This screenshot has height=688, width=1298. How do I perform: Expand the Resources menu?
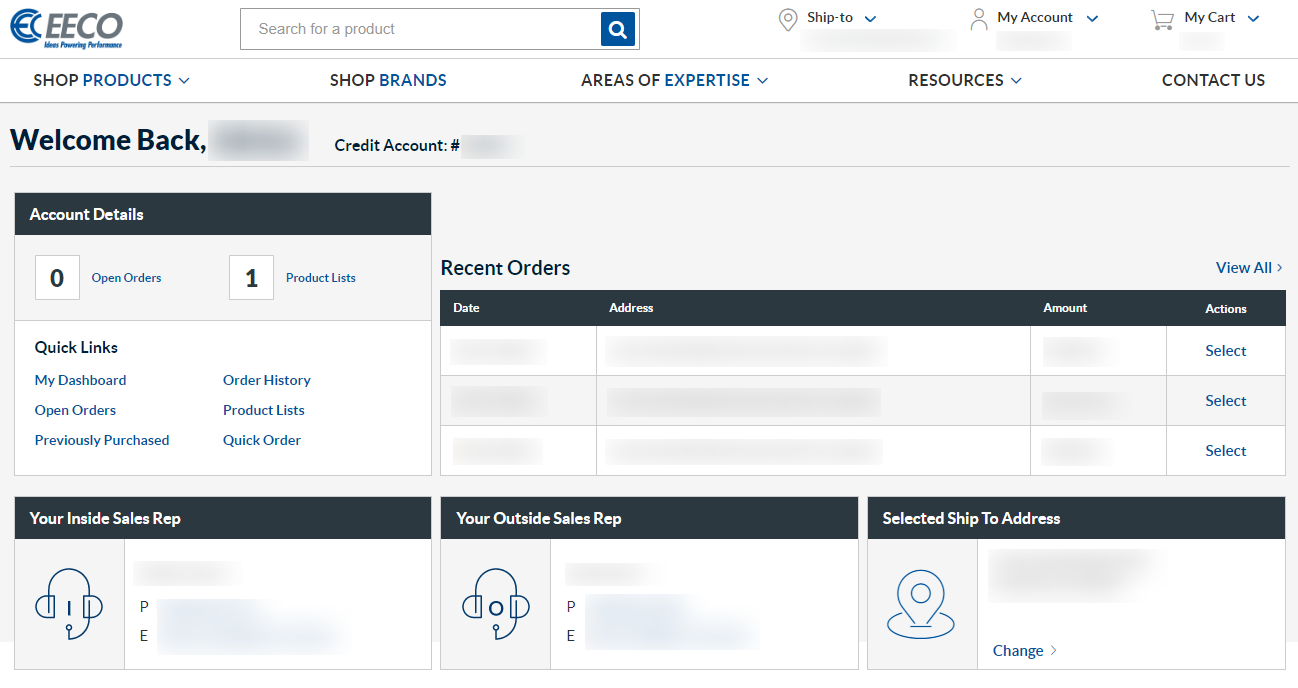pyautogui.click(x=965, y=80)
